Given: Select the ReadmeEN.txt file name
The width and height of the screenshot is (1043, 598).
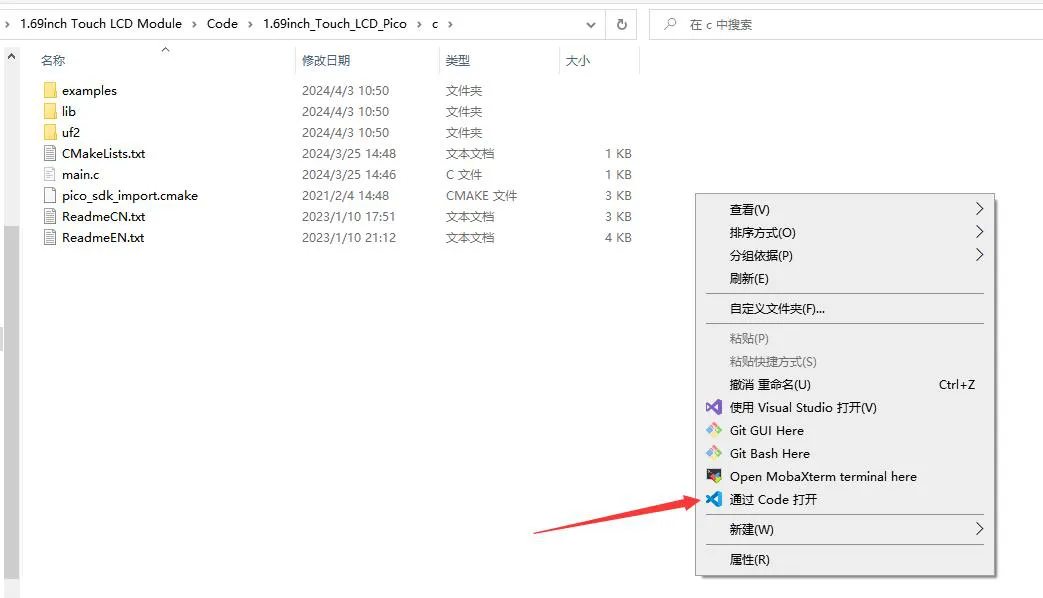Looking at the screenshot, I should tap(103, 237).
